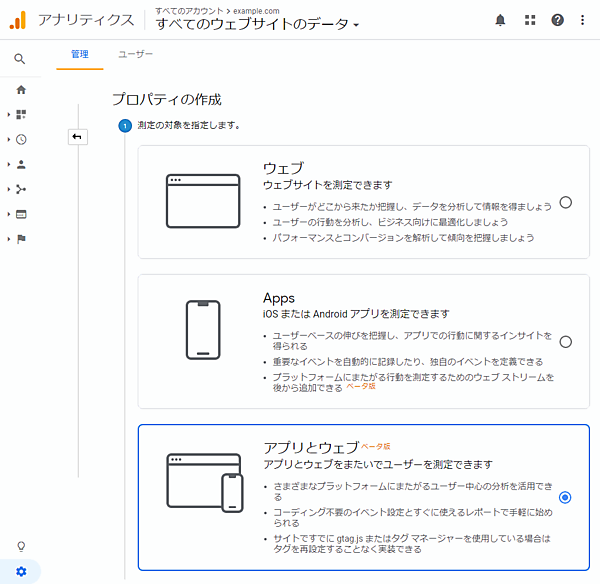
Task: Switch to the 管理 tab
Action: [x=80, y=54]
